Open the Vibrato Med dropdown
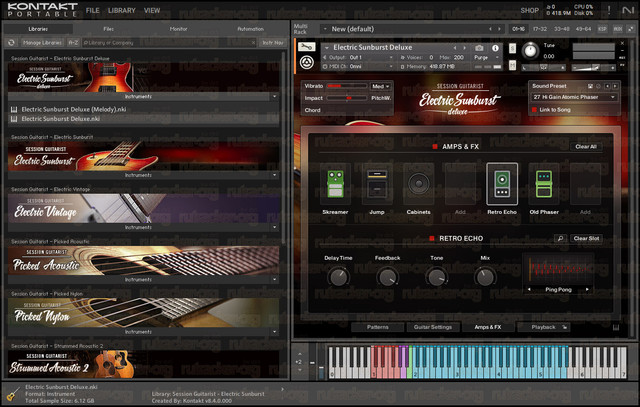Image resolution: width=640 pixels, height=407 pixels. click(x=381, y=86)
